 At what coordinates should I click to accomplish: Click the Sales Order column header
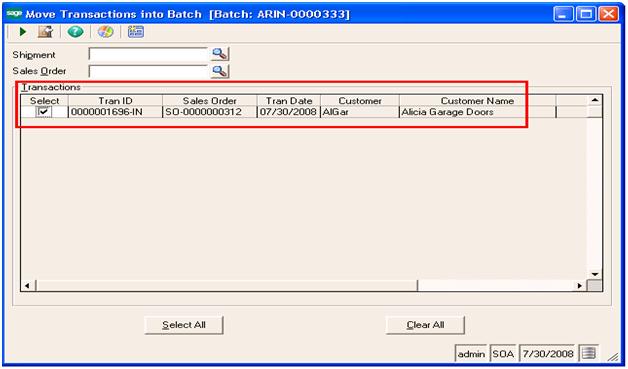pos(209,101)
